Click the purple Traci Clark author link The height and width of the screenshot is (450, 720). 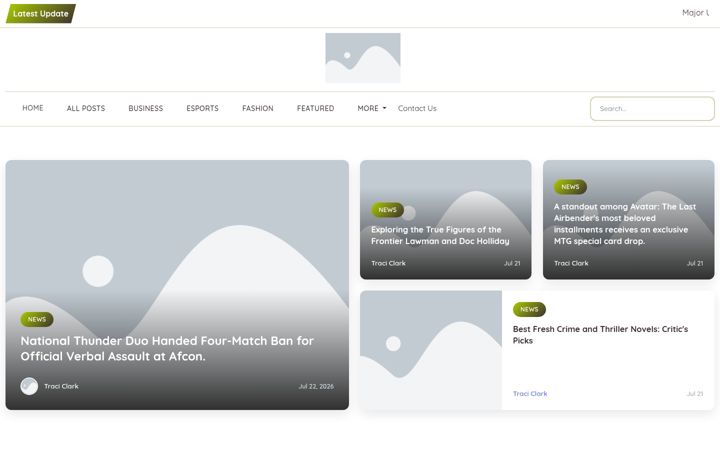tap(530, 394)
